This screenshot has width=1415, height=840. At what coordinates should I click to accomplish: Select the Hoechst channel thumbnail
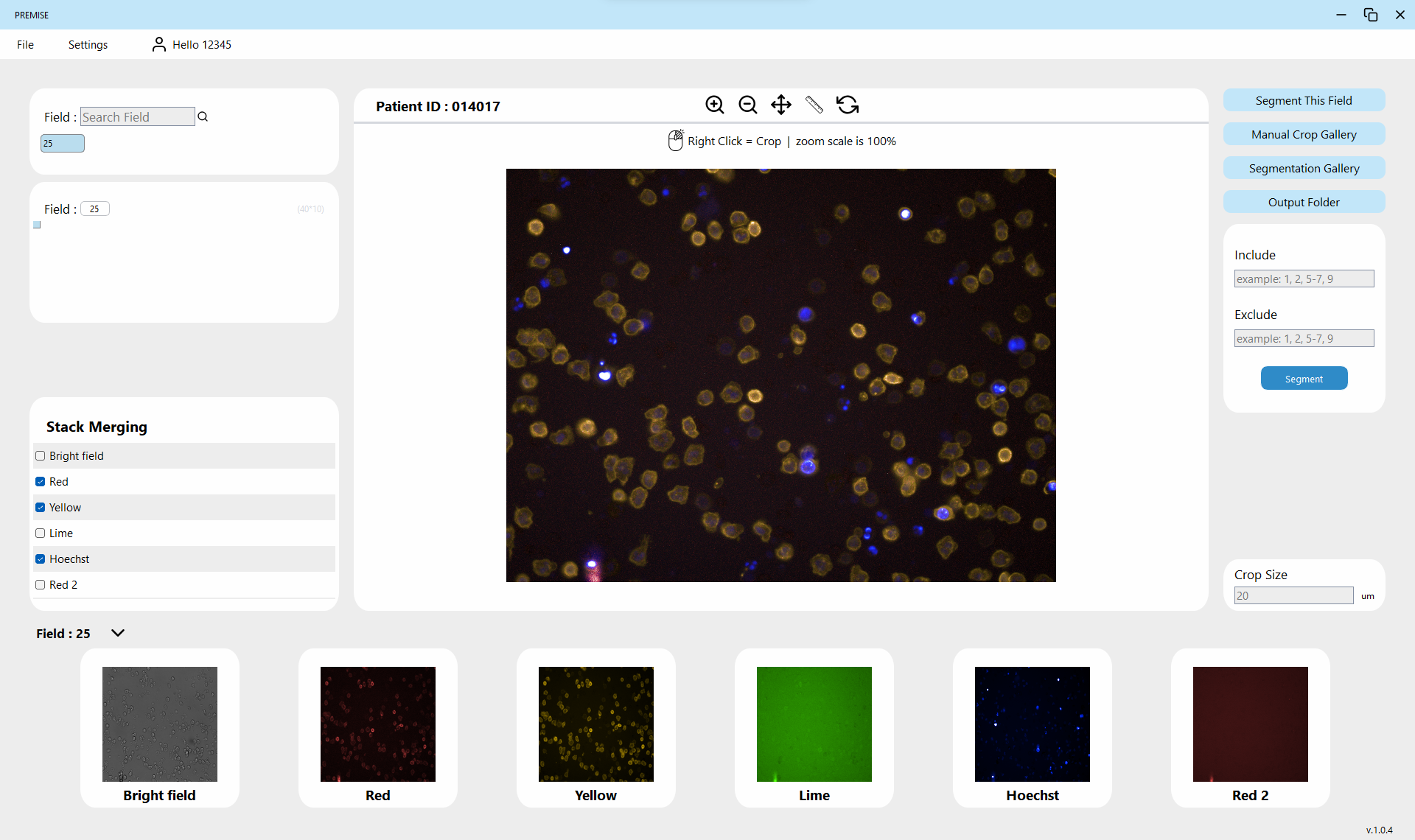[x=1032, y=724]
